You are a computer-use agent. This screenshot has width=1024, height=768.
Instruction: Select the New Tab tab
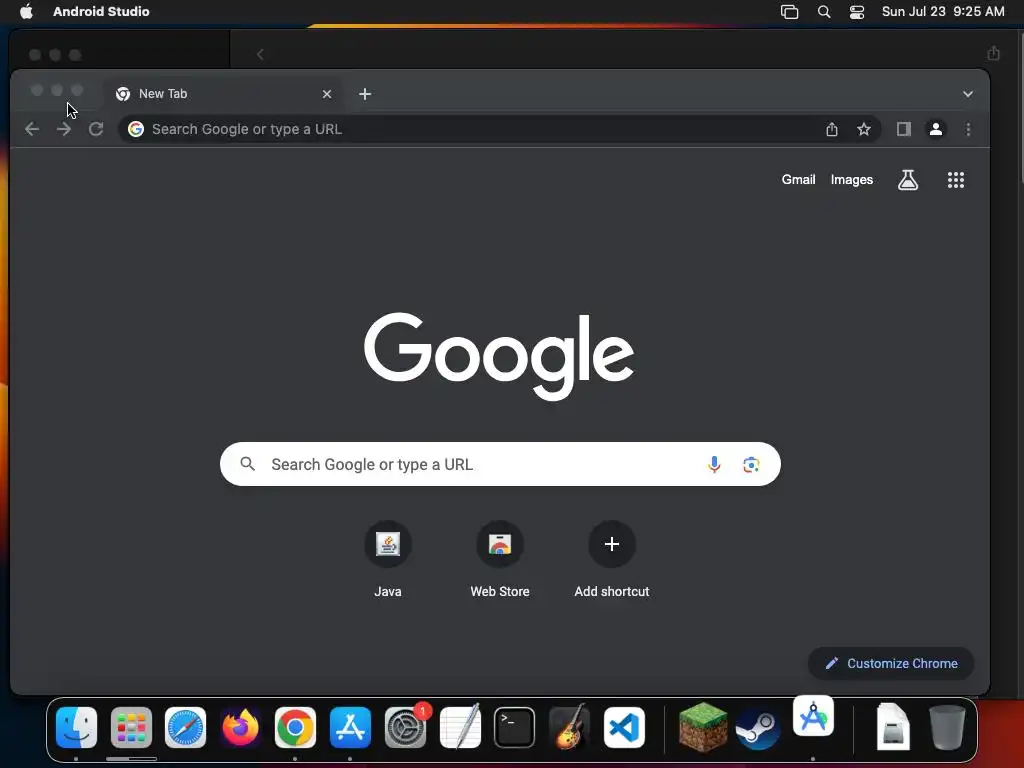(x=222, y=94)
